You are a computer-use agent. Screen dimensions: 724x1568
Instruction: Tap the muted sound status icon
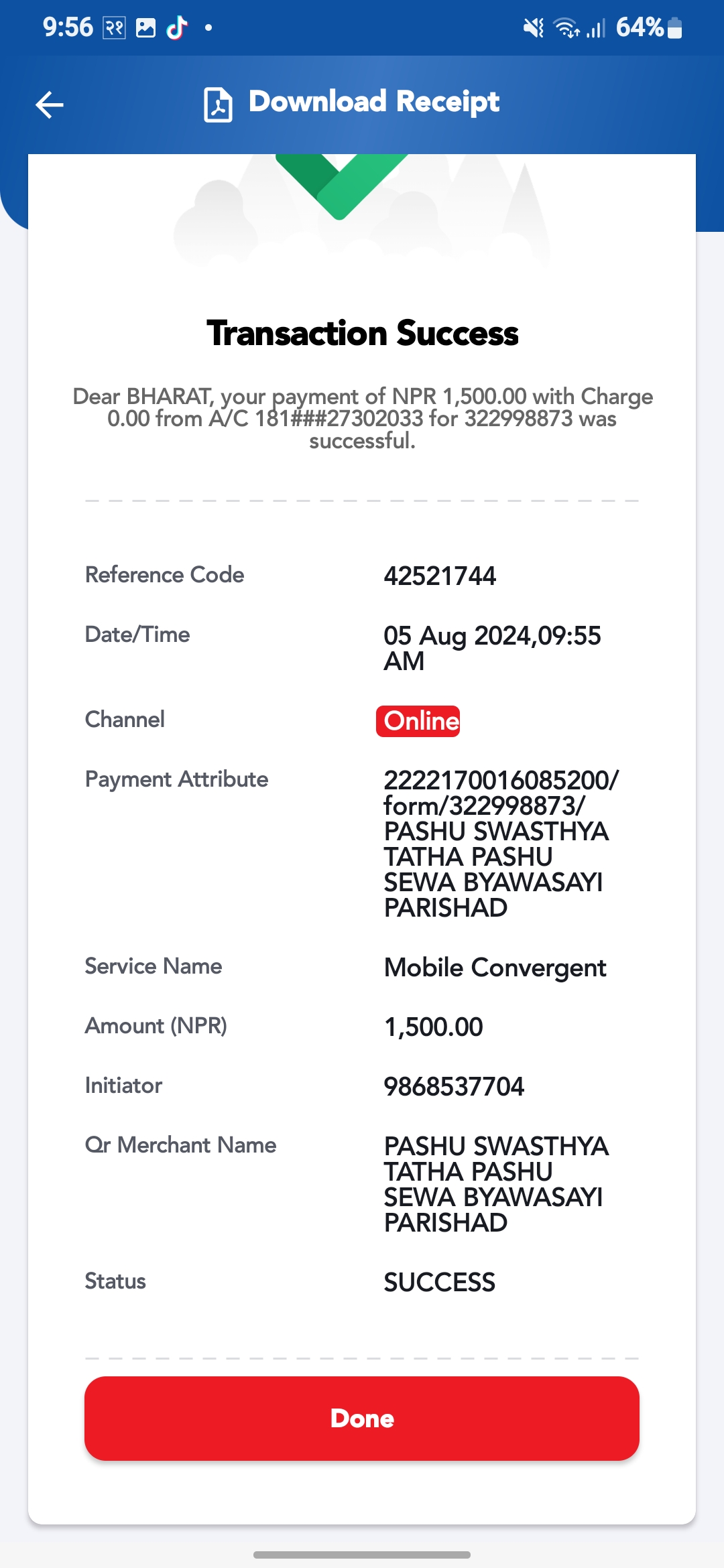534,27
